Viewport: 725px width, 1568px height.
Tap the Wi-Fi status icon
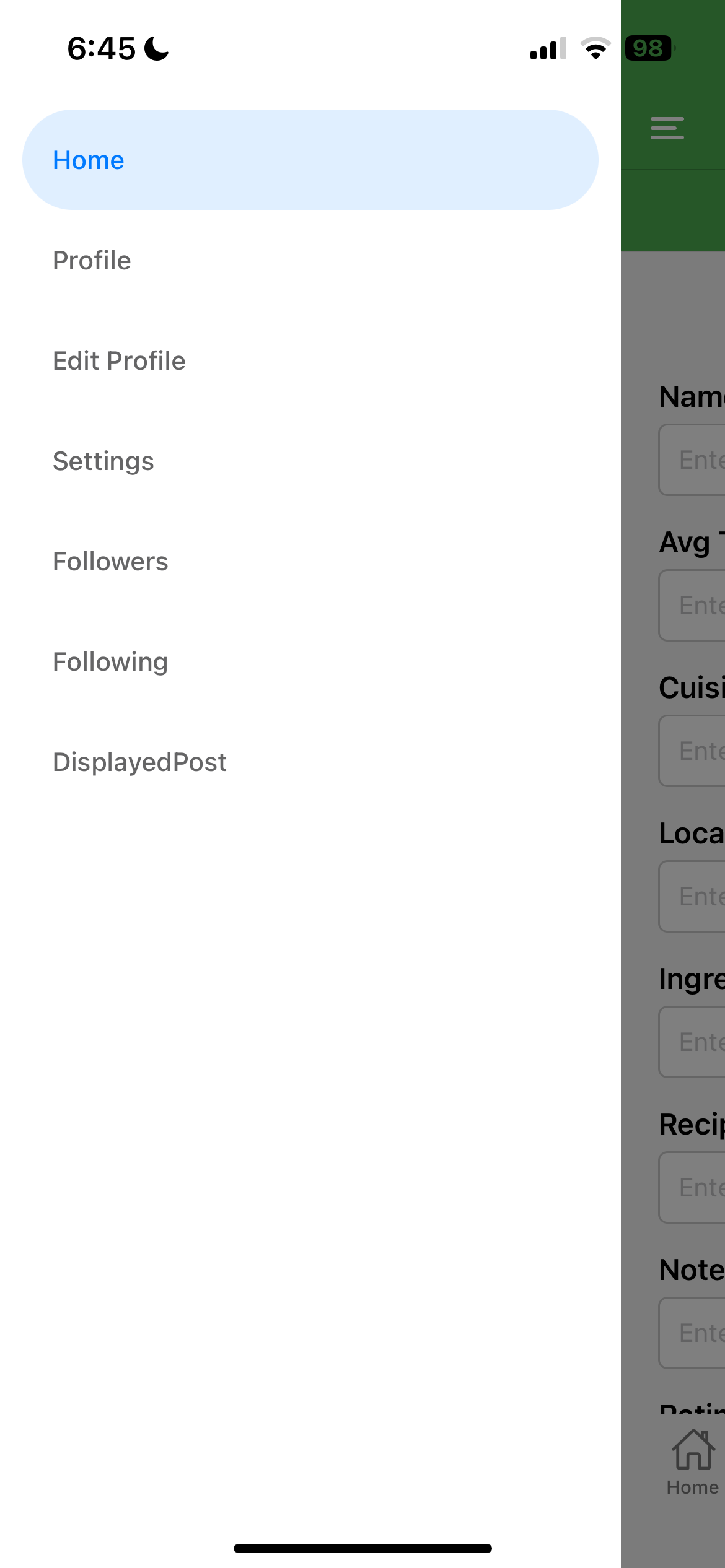point(595,48)
